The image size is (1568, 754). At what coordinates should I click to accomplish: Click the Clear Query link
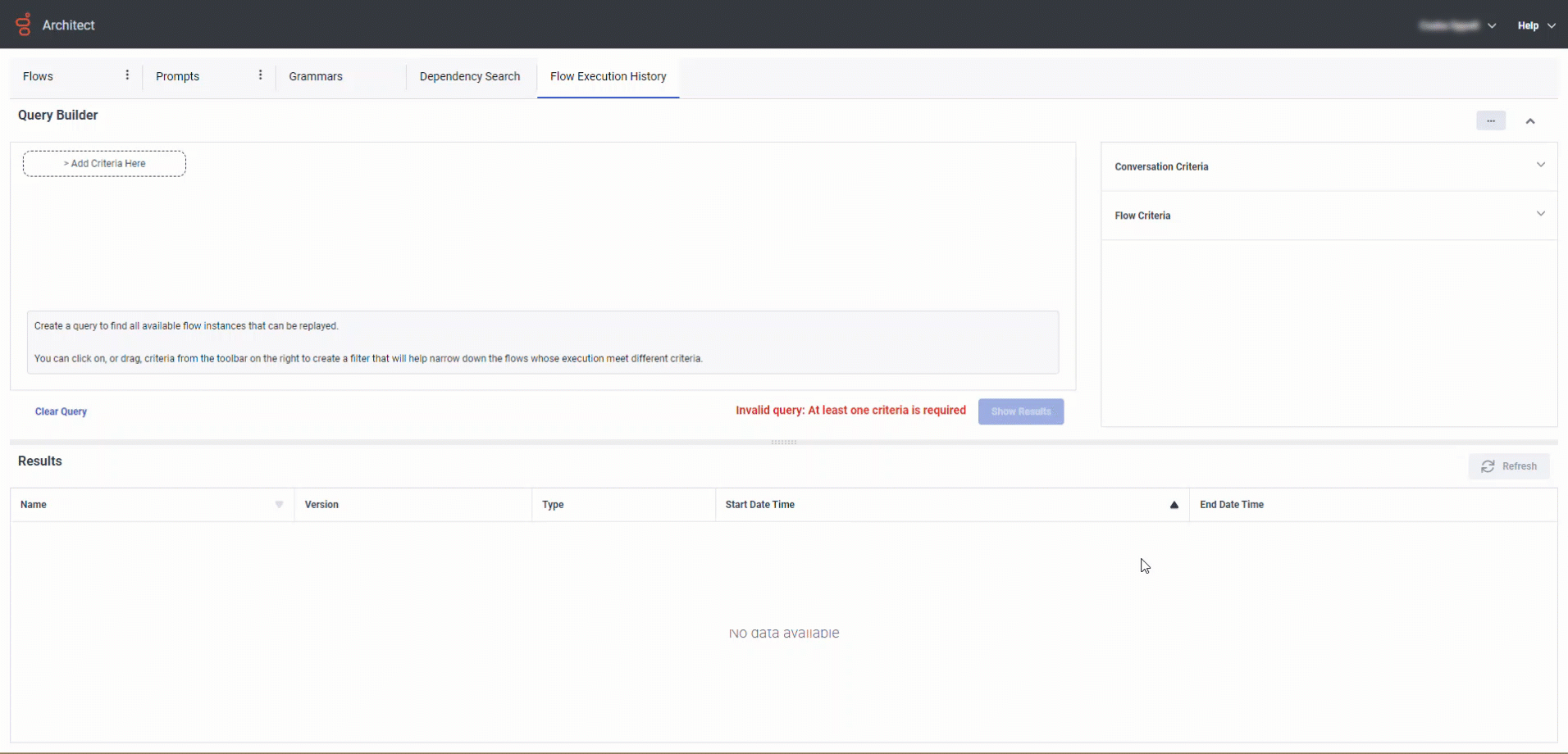pyautogui.click(x=61, y=411)
